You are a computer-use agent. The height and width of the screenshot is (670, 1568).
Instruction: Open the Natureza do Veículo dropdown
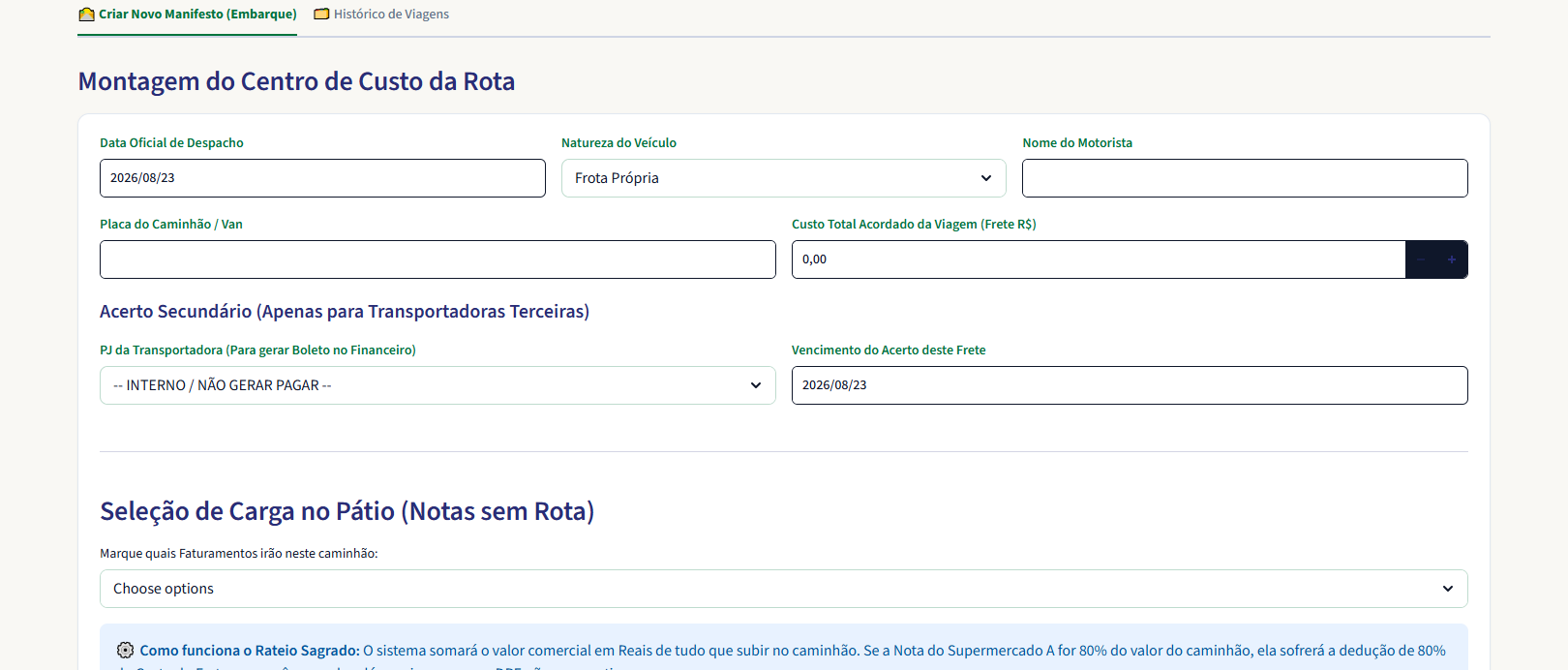coord(784,178)
